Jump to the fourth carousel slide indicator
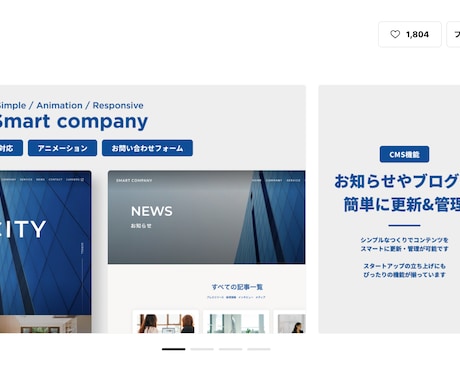460x380 pixels. pos(259,349)
